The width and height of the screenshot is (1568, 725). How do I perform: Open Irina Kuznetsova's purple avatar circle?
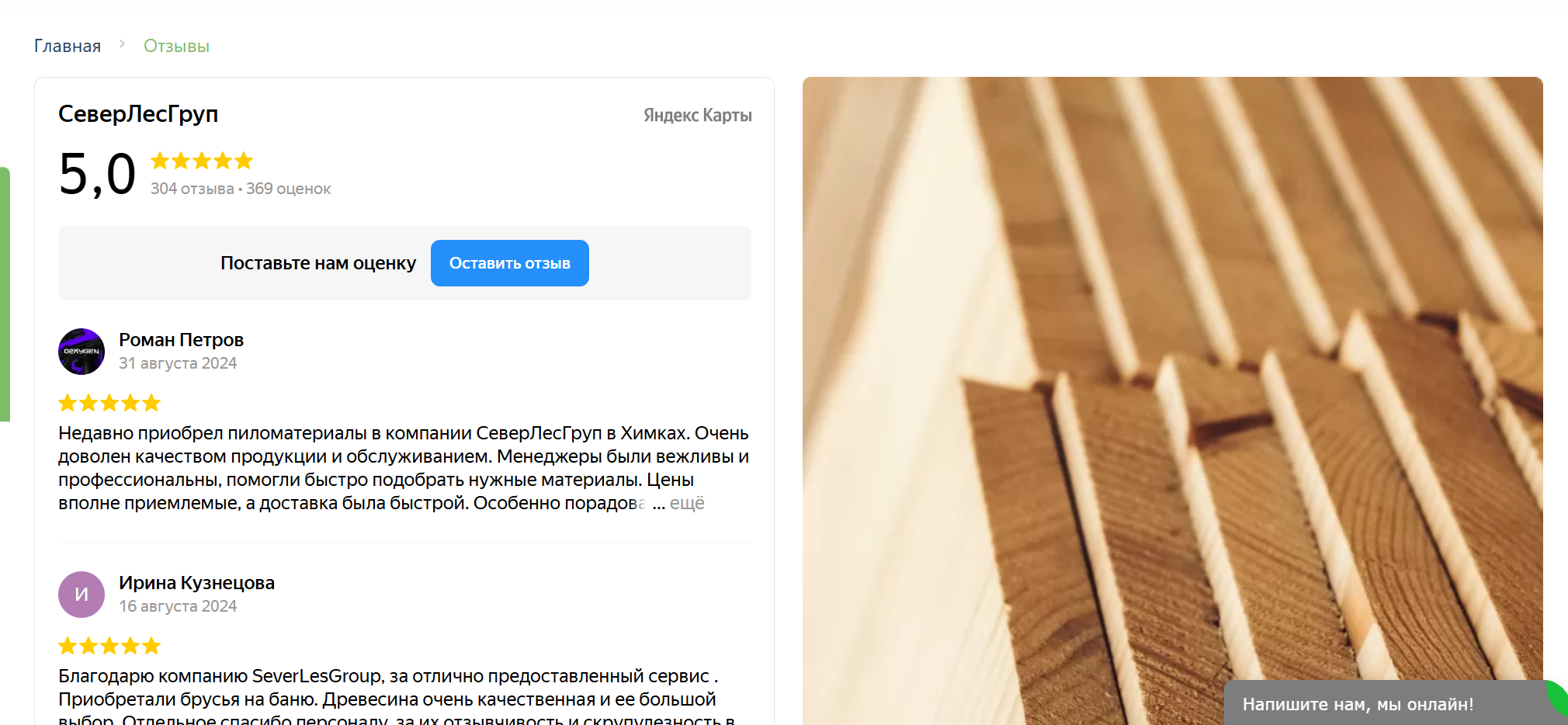(82, 595)
